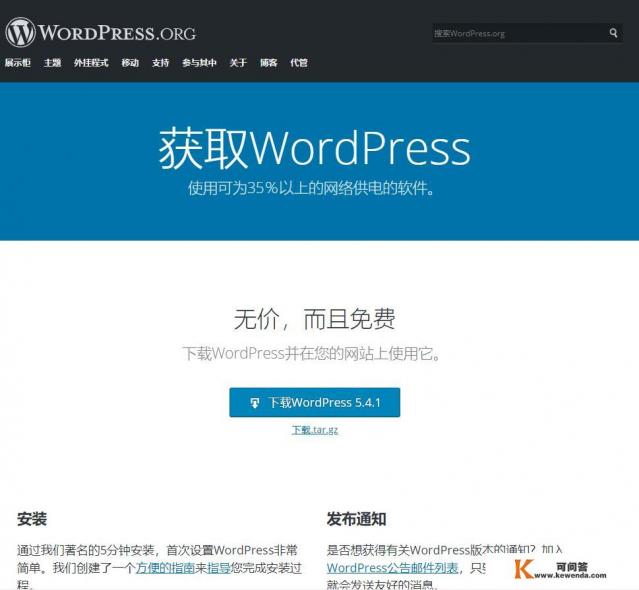This screenshot has width=639, height=590.
Task: Open the 展示柜 menu item
Action: [x=18, y=63]
